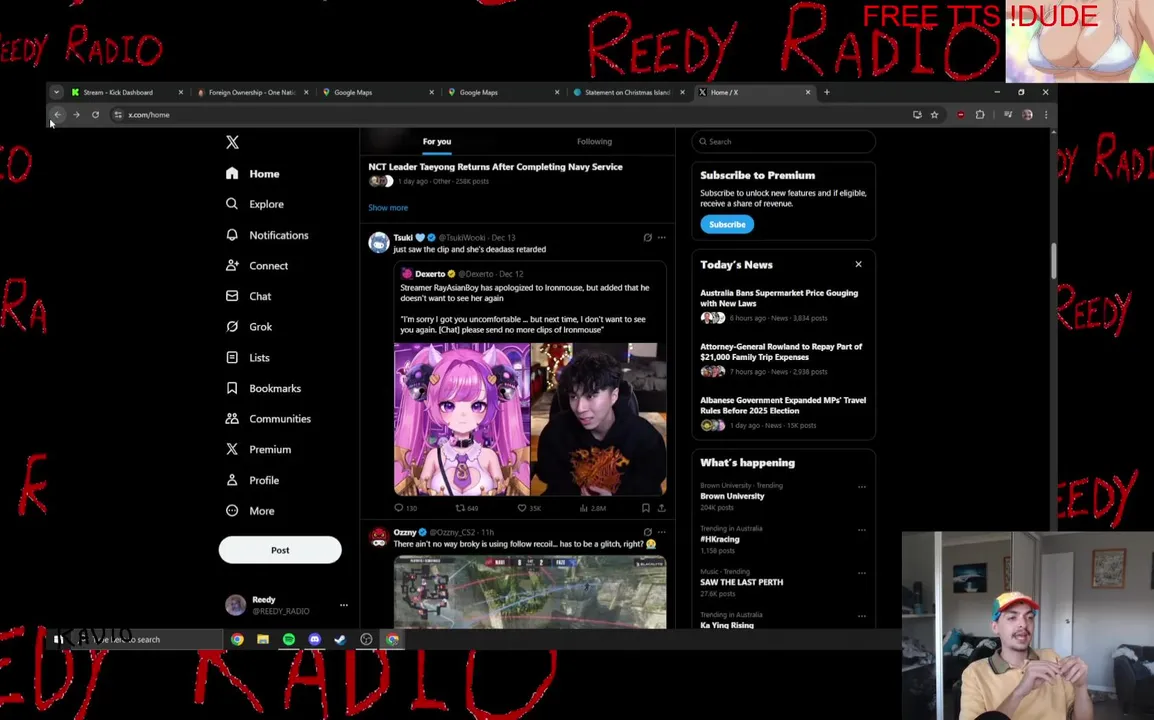1154x720 pixels.
Task: Open Tsuki's profile avatar
Action: click(x=378, y=242)
